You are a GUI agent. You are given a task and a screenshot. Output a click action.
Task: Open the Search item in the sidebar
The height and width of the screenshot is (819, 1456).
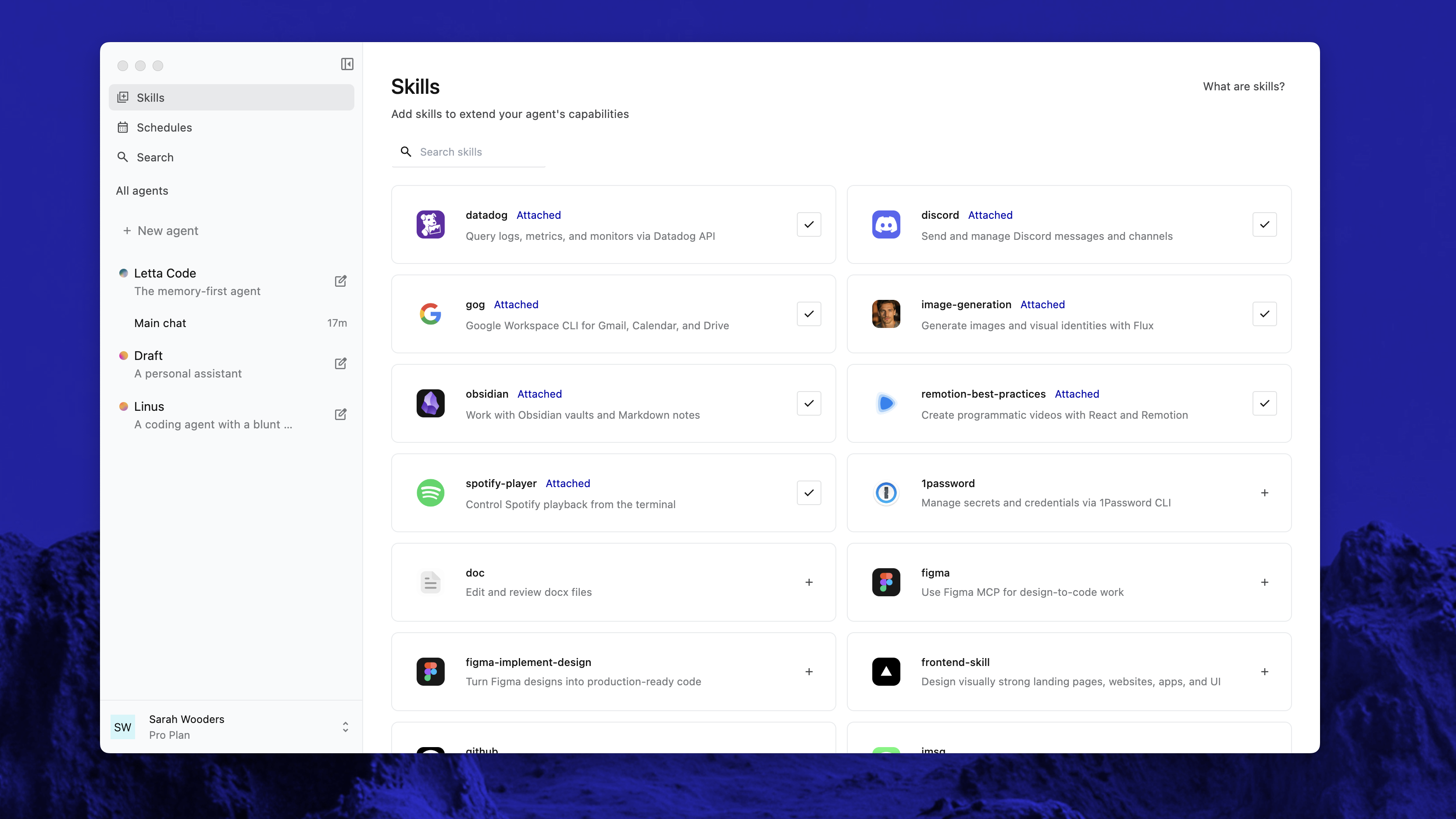(155, 157)
